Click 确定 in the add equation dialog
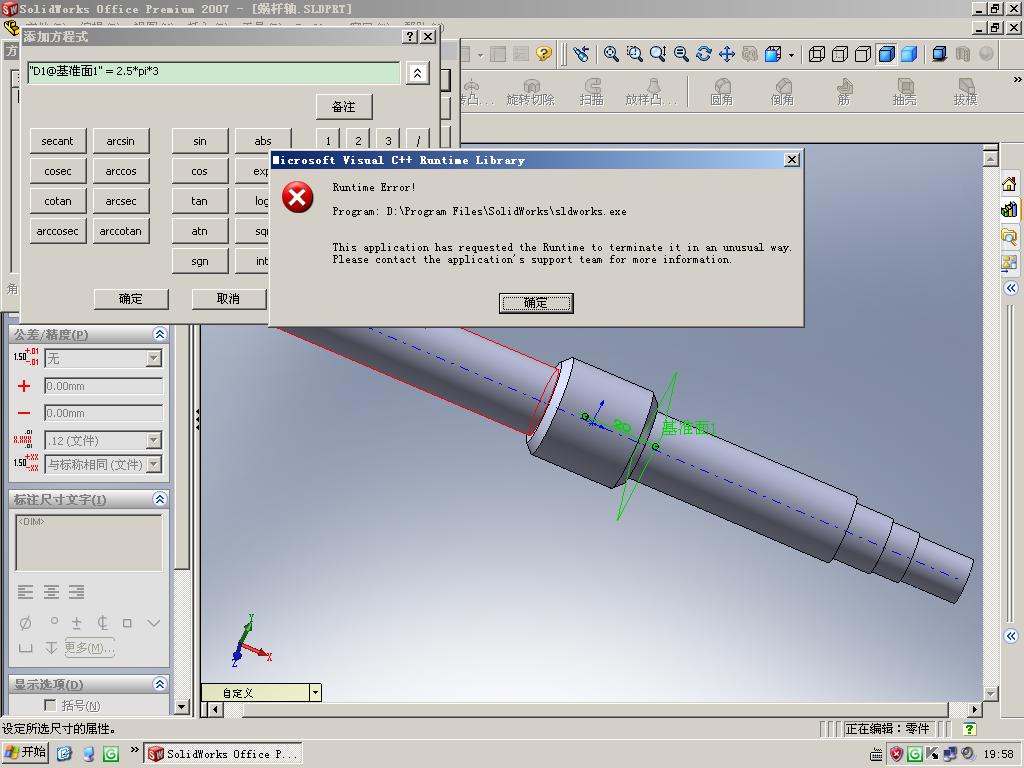 (131, 299)
